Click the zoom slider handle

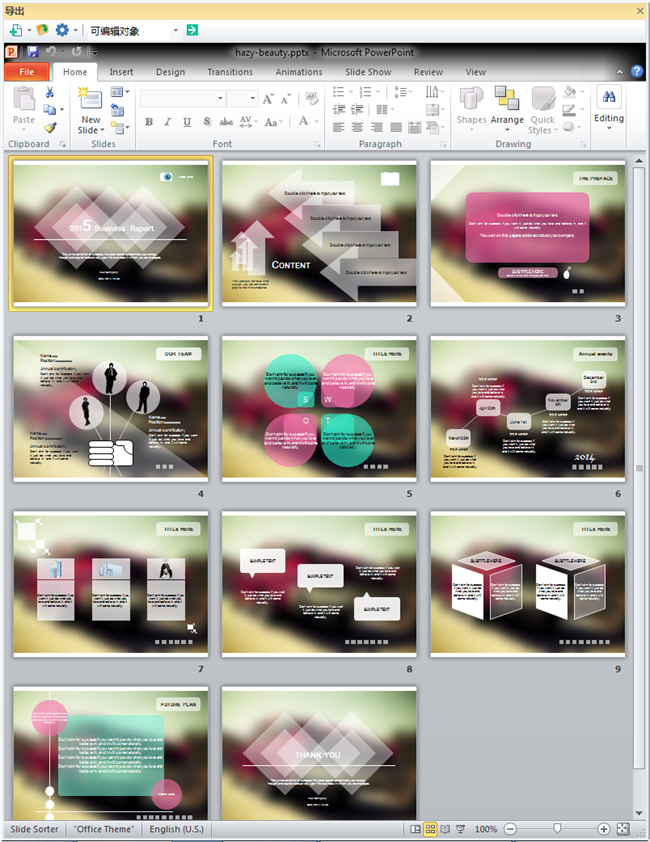557,829
